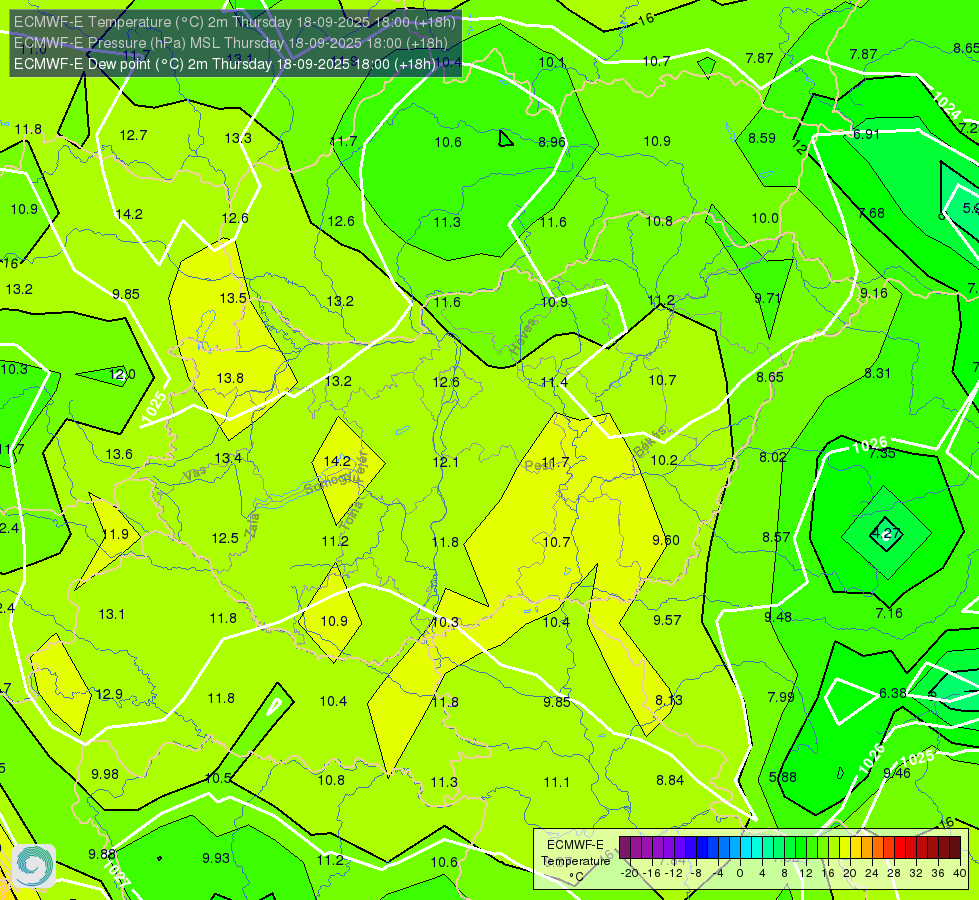Image resolution: width=979 pixels, height=900 pixels.
Task: Click the 12.9 temperature value
Action: click(109, 695)
